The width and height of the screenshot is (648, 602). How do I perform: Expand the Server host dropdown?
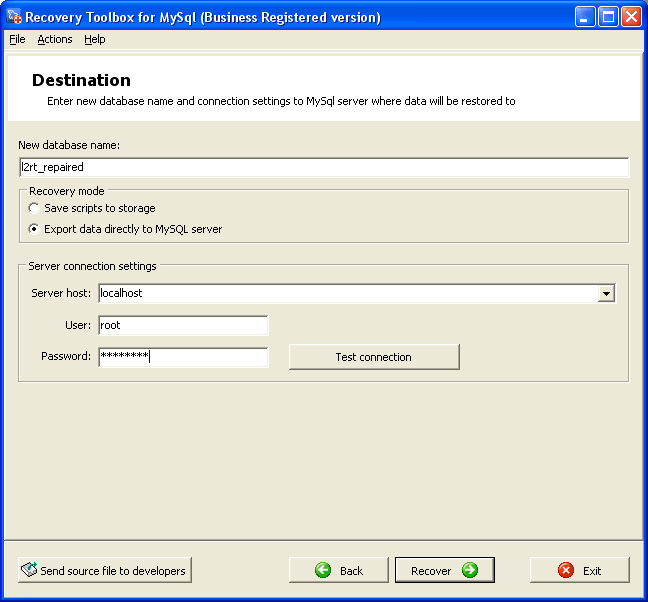tap(606, 293)
